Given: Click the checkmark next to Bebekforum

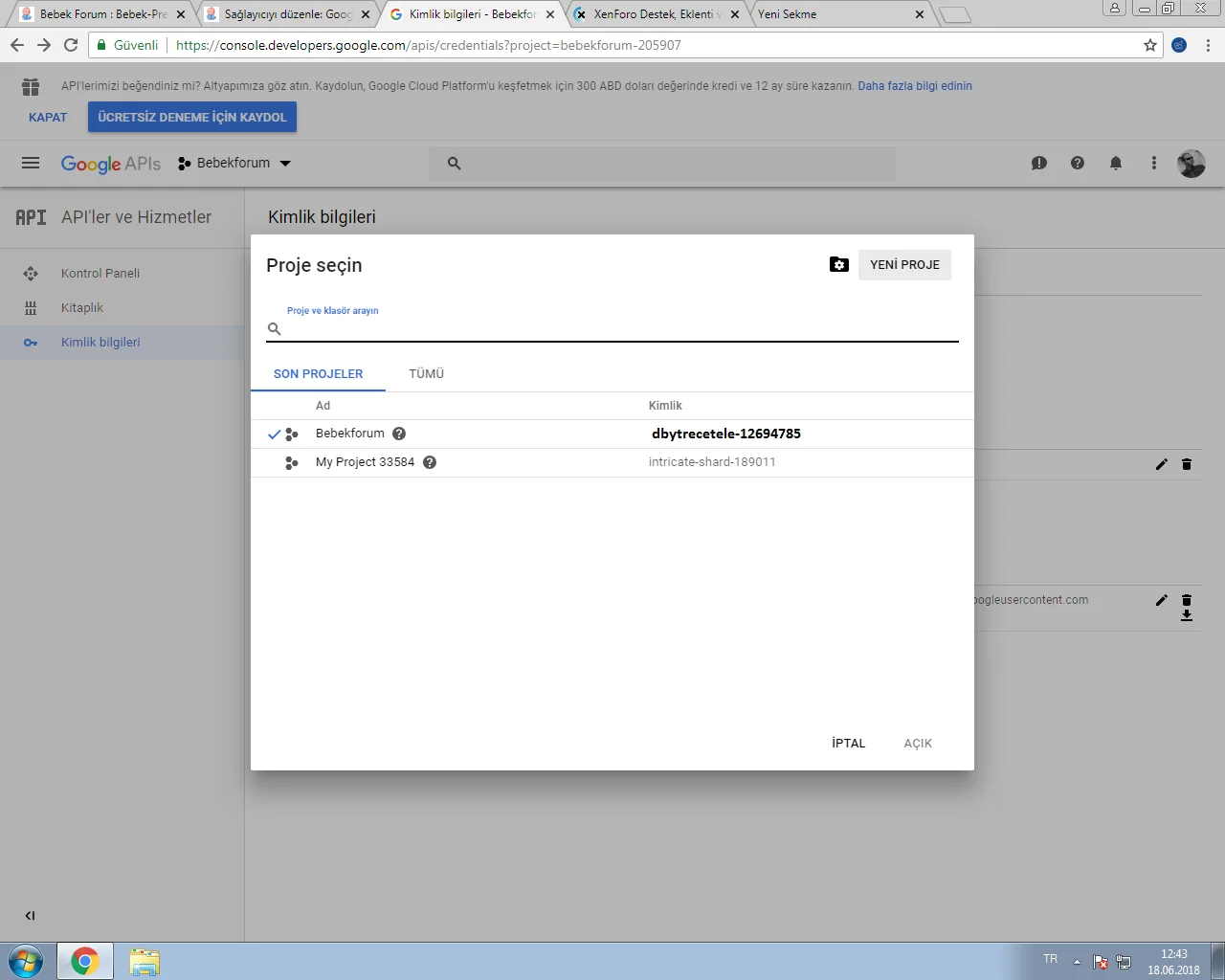Looking at the screenshot, I should tap(276, 433).
